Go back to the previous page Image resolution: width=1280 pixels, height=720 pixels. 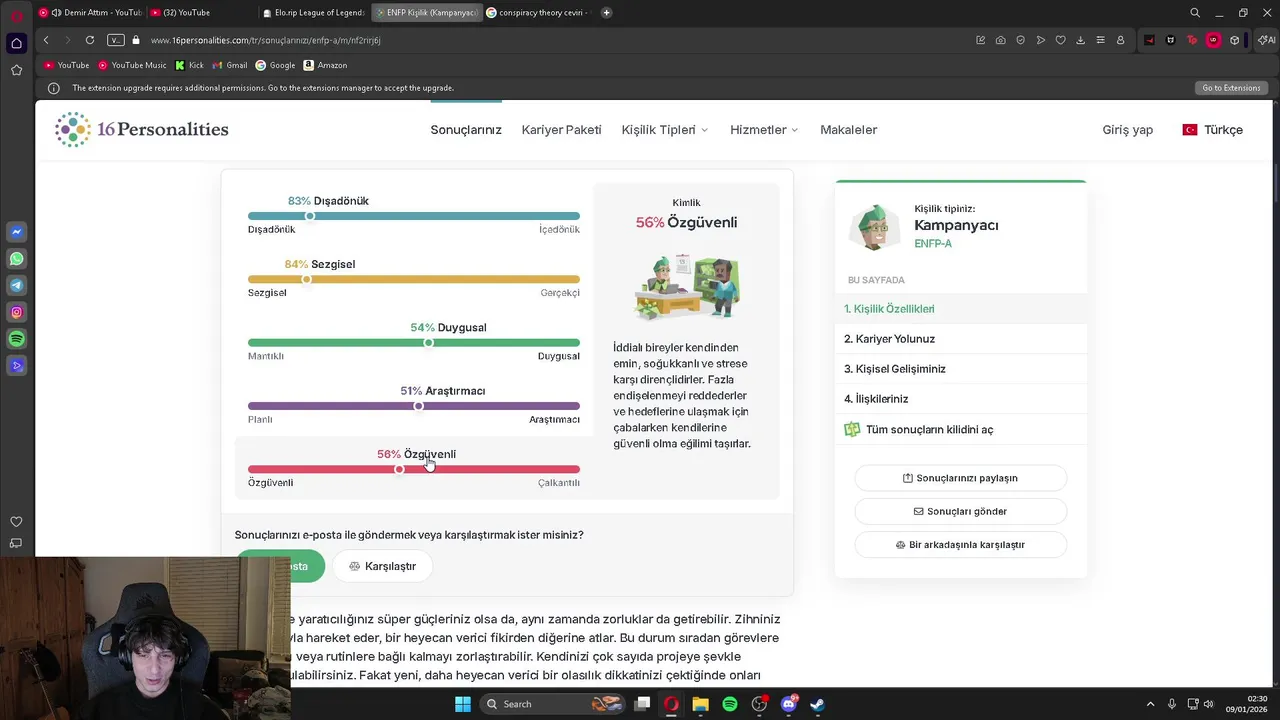click(46, 40)
